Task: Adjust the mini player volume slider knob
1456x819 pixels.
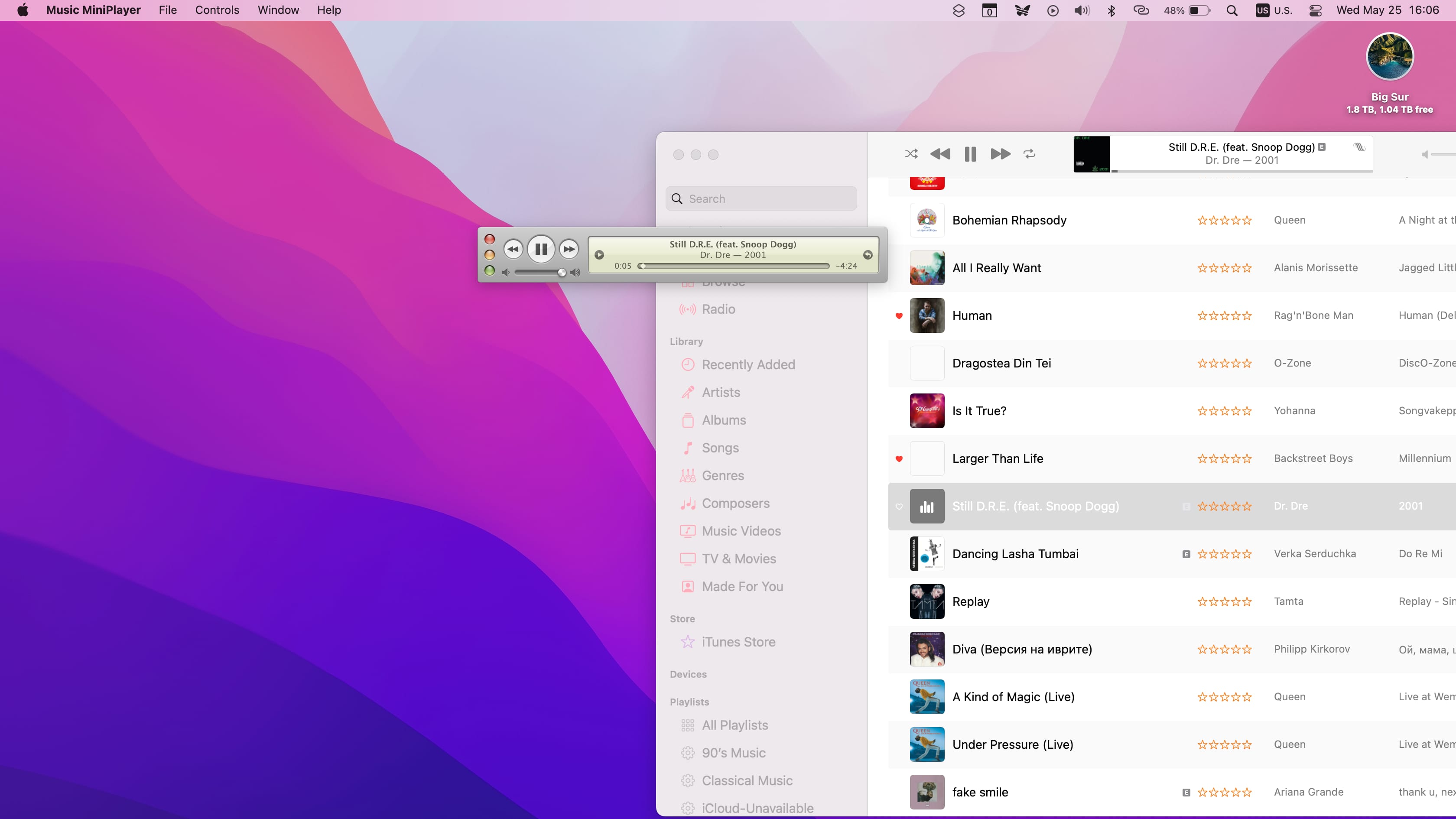Action: coord(562,273)
